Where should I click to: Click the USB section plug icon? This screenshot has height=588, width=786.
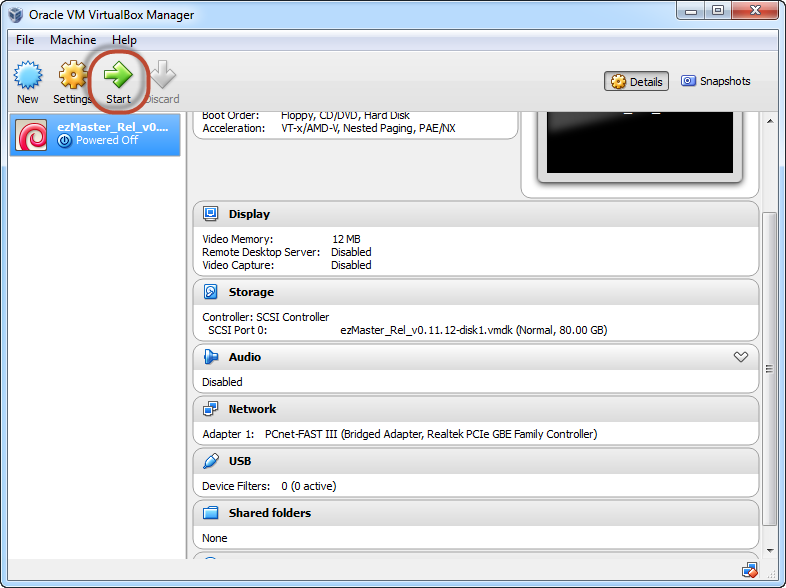click(x=211, y=461)
